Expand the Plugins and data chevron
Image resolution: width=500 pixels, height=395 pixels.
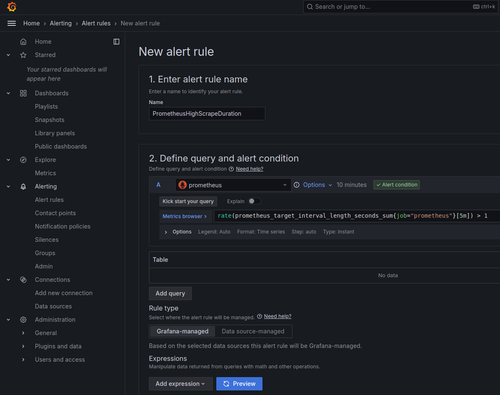coord(23,346)
